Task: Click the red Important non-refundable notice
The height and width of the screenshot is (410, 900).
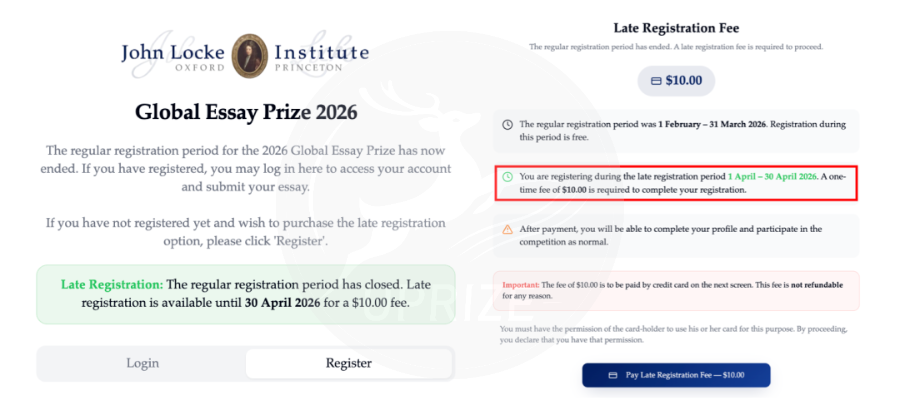Action: 676,290
